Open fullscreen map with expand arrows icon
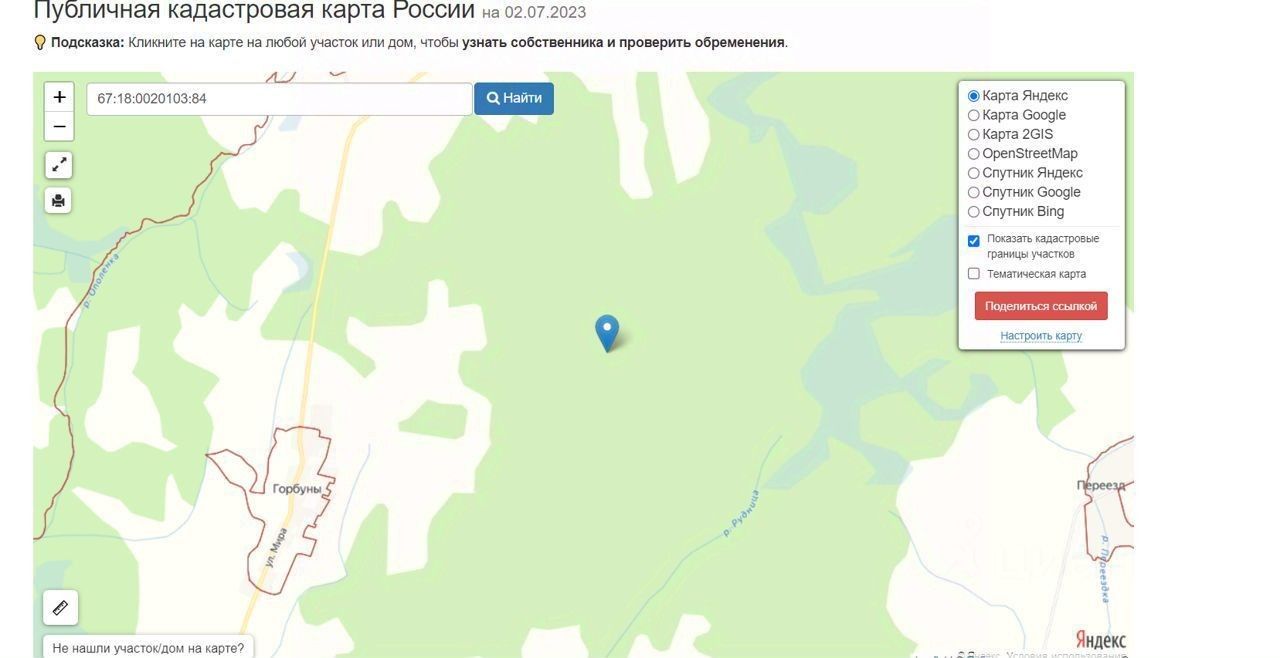The width and height of the screenshot is (1280, 658). tap(59, 165)
